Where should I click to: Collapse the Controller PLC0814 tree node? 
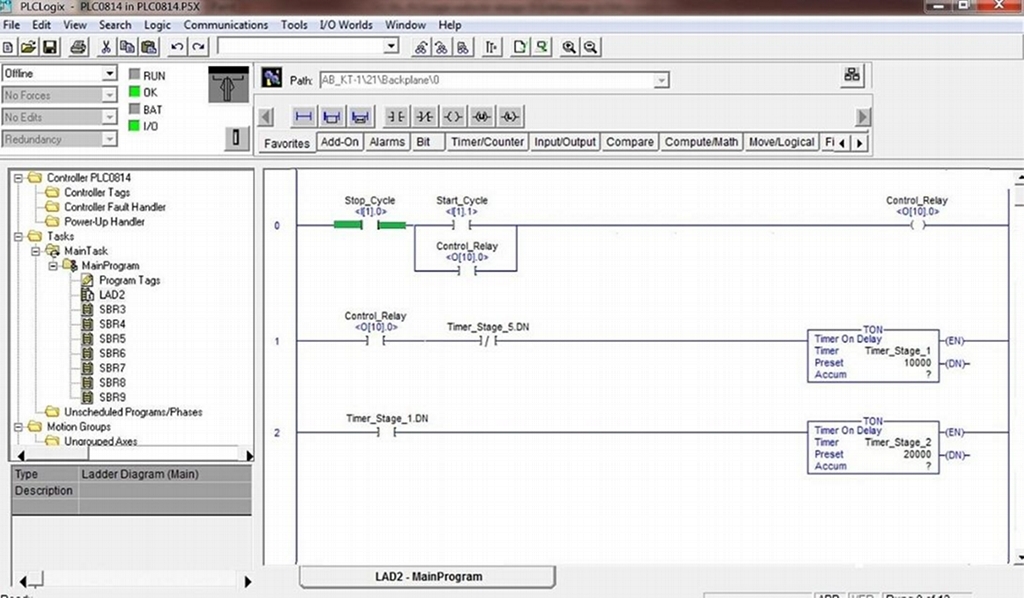click(19, 178)
